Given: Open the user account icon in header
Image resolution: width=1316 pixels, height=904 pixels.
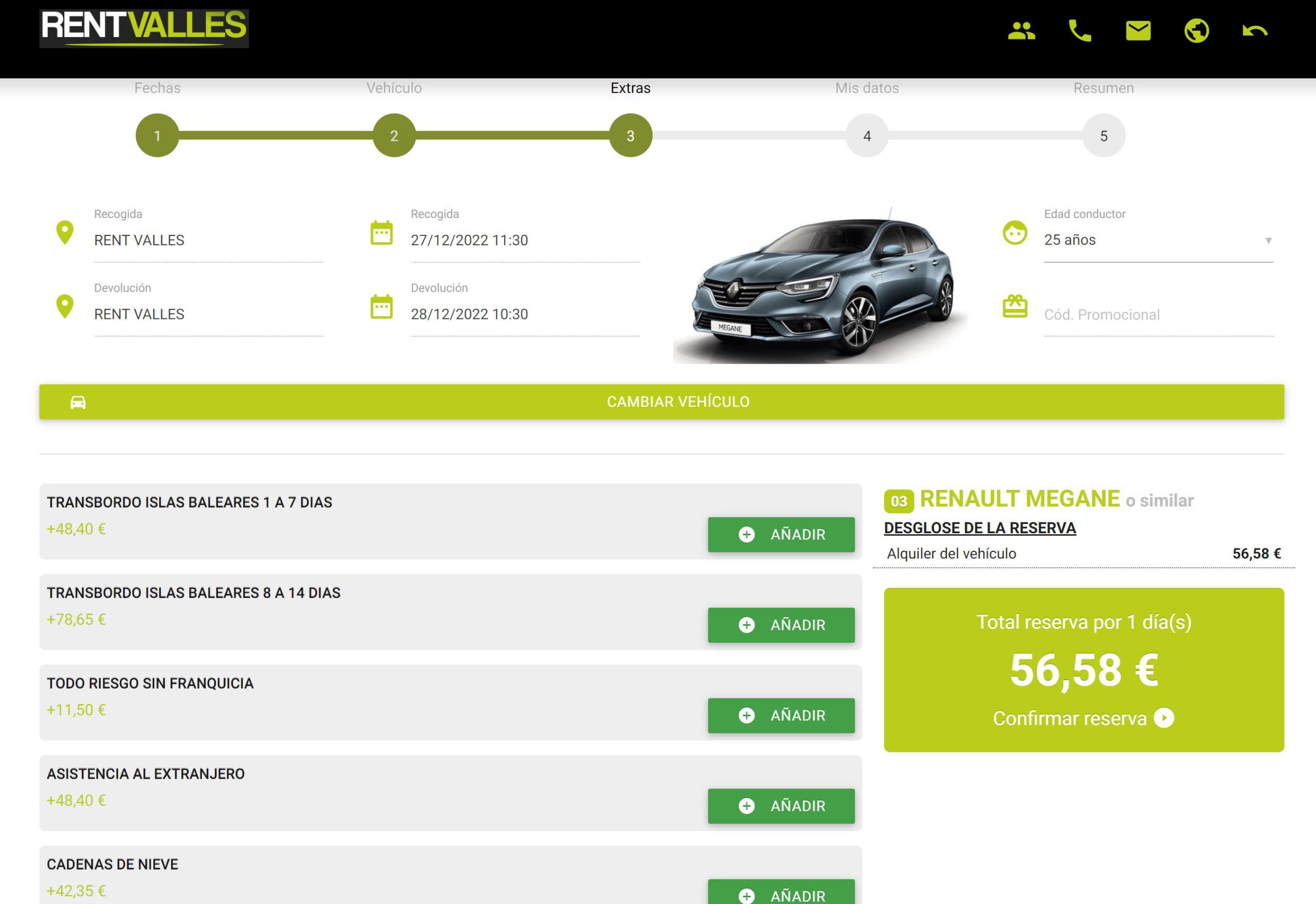Looking at the screenshot, I should 1021,30.
